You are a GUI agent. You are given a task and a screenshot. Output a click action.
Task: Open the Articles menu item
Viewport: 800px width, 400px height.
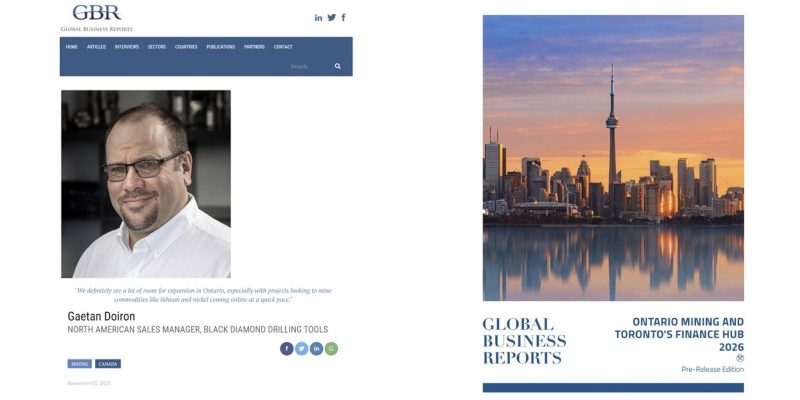point(96,47)
